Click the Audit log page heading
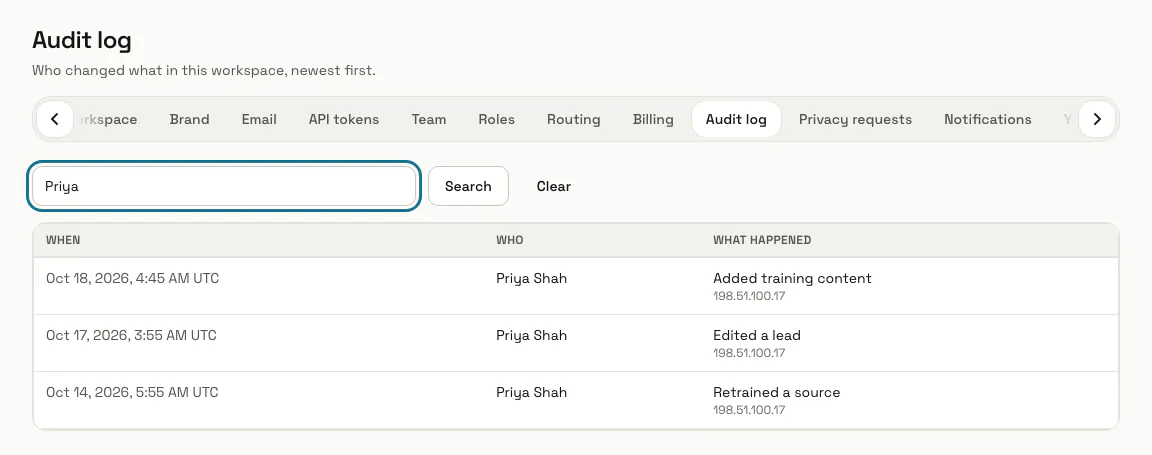The height and width of the screenshot is (455, 1152). (x=82, y=40)
